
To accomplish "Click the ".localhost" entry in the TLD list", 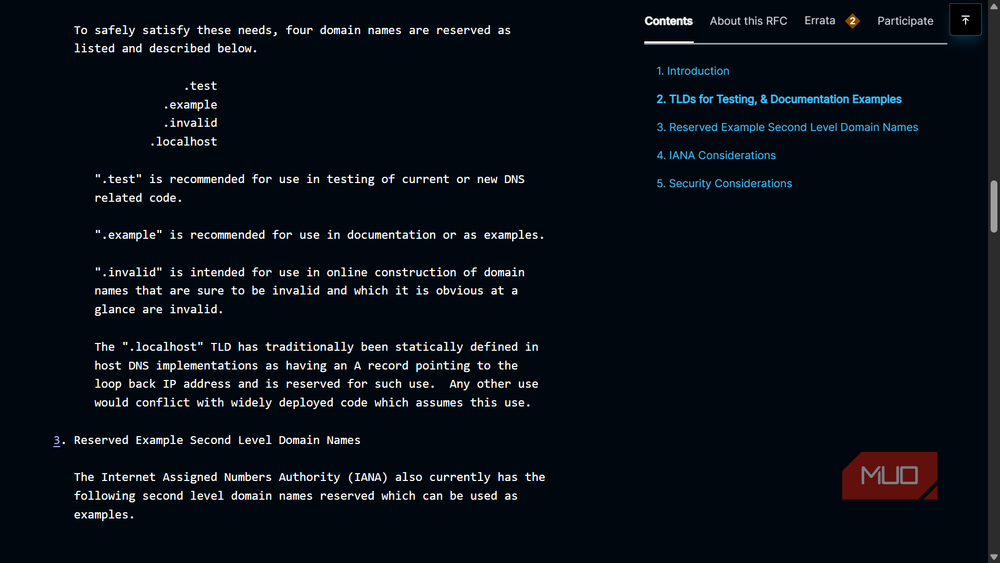I will click(183, 142).
